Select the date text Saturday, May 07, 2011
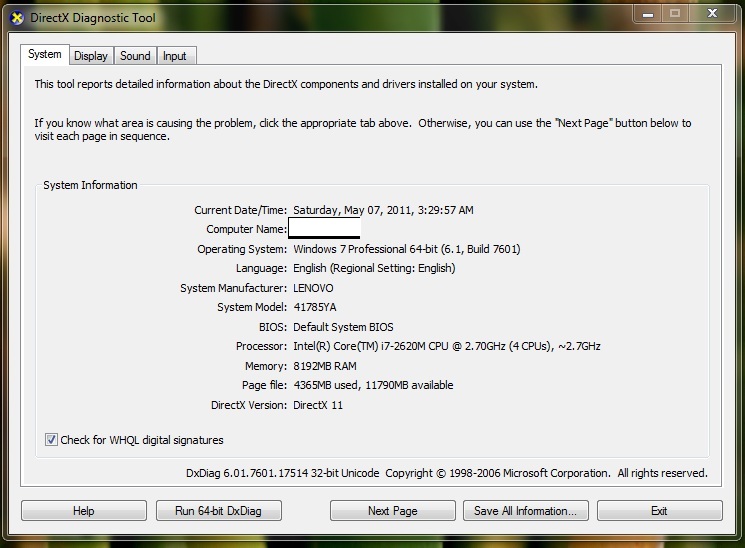This screenshot has height=548, width=745. click(352, 210)
